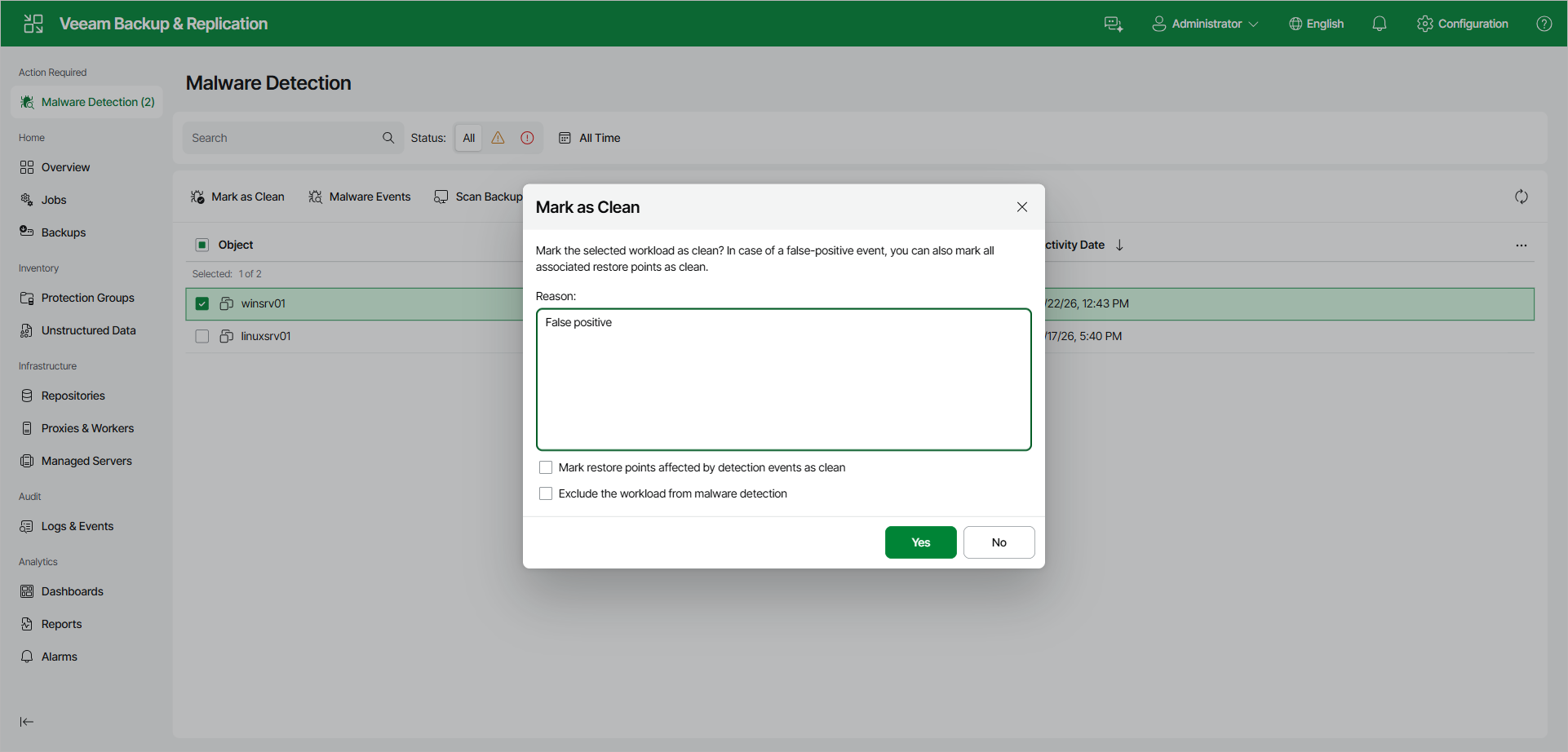Screen dimensions: 1568x752
Task: Collapse the sidebar navigation
Action: pos(27,722)
